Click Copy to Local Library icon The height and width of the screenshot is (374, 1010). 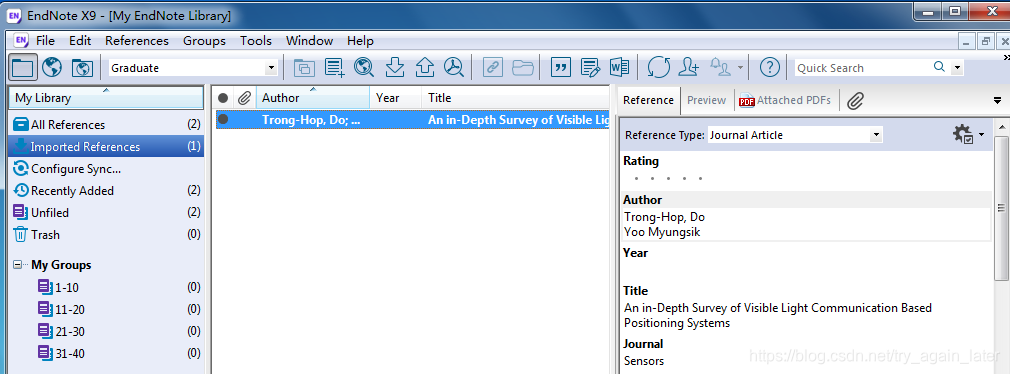click(x=303, y=67)
